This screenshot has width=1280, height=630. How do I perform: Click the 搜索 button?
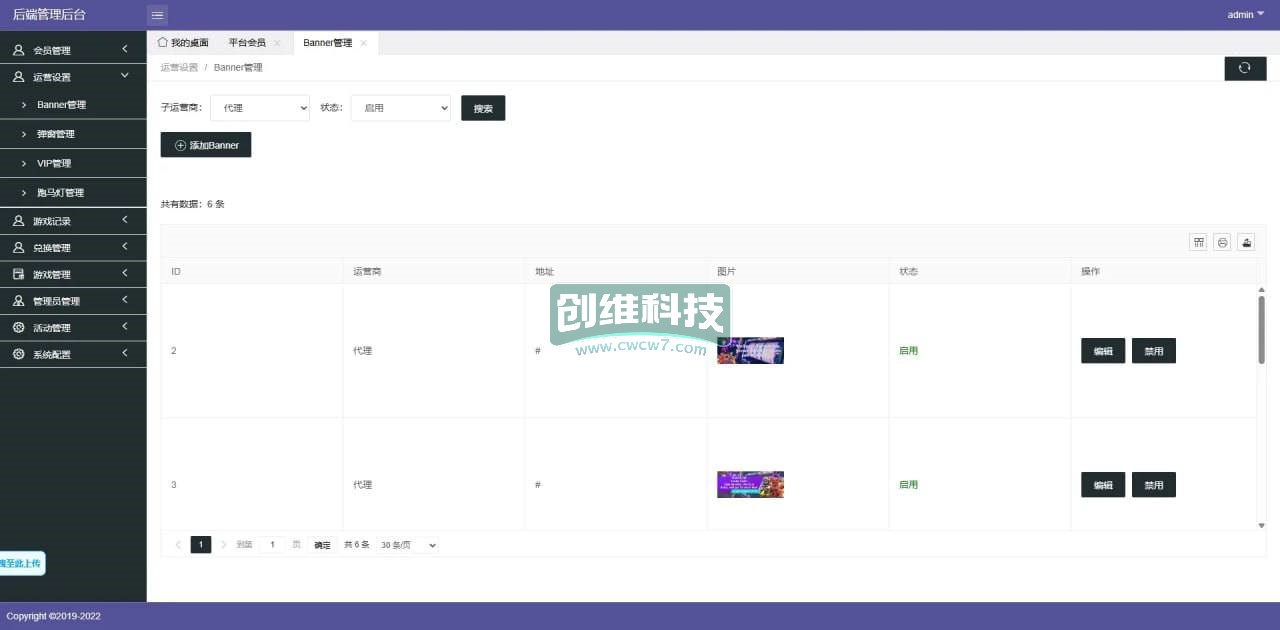pos(483,108)
